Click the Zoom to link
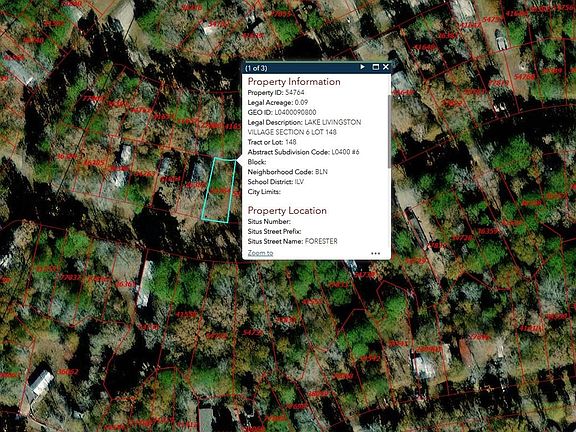 [260, 253]
